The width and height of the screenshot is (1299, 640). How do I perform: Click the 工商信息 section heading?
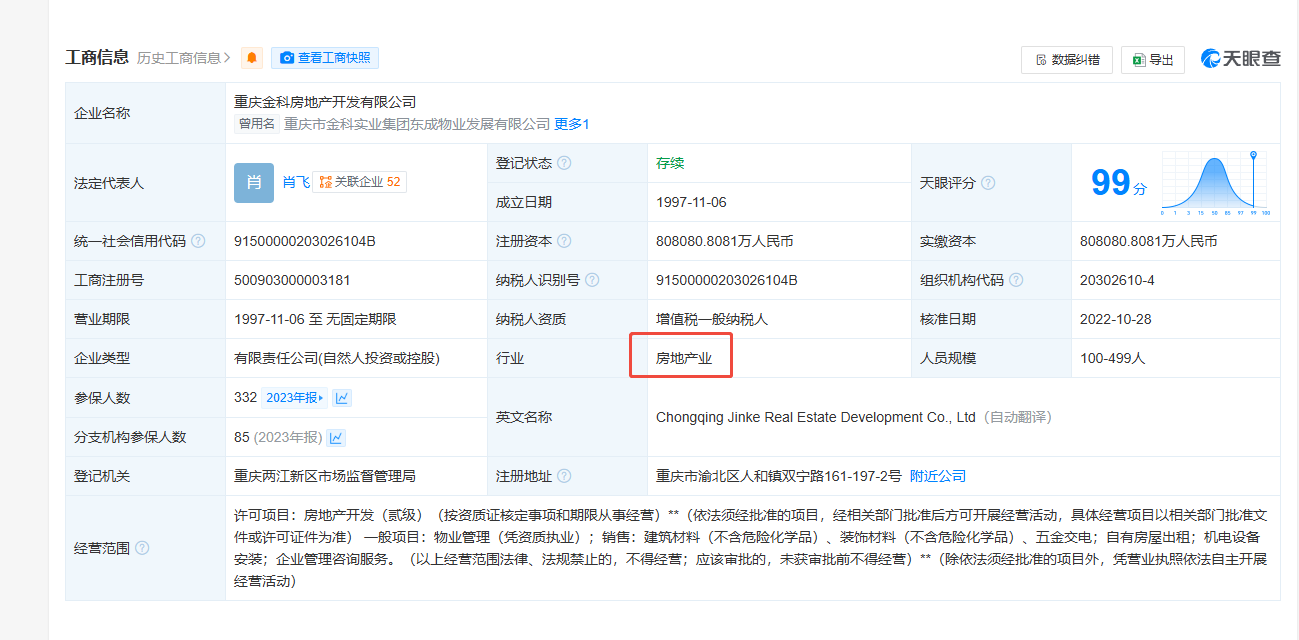[x=97, y=57]
